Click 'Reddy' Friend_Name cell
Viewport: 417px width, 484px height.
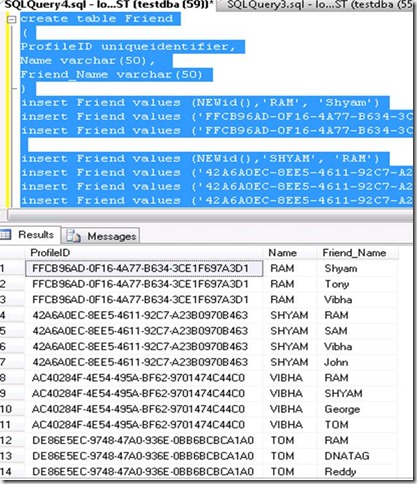tap(357, 471)
